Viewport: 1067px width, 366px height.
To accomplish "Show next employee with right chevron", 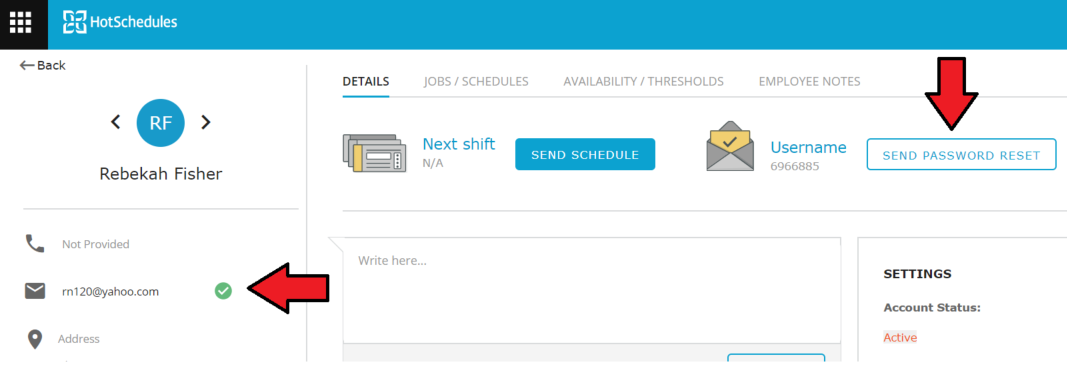I will pos(206,122).
